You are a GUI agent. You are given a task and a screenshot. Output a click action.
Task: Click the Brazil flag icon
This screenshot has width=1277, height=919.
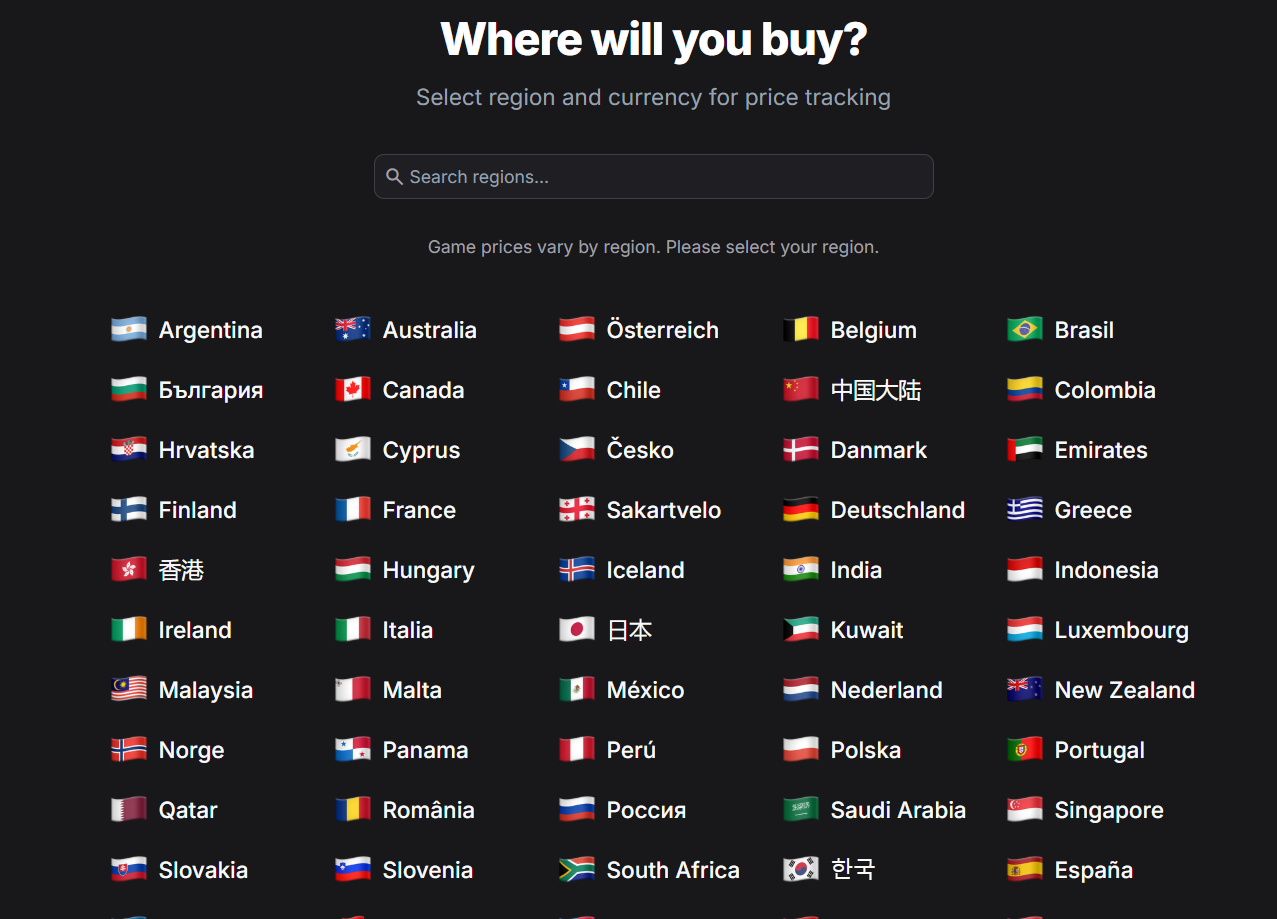[1025, 330]
